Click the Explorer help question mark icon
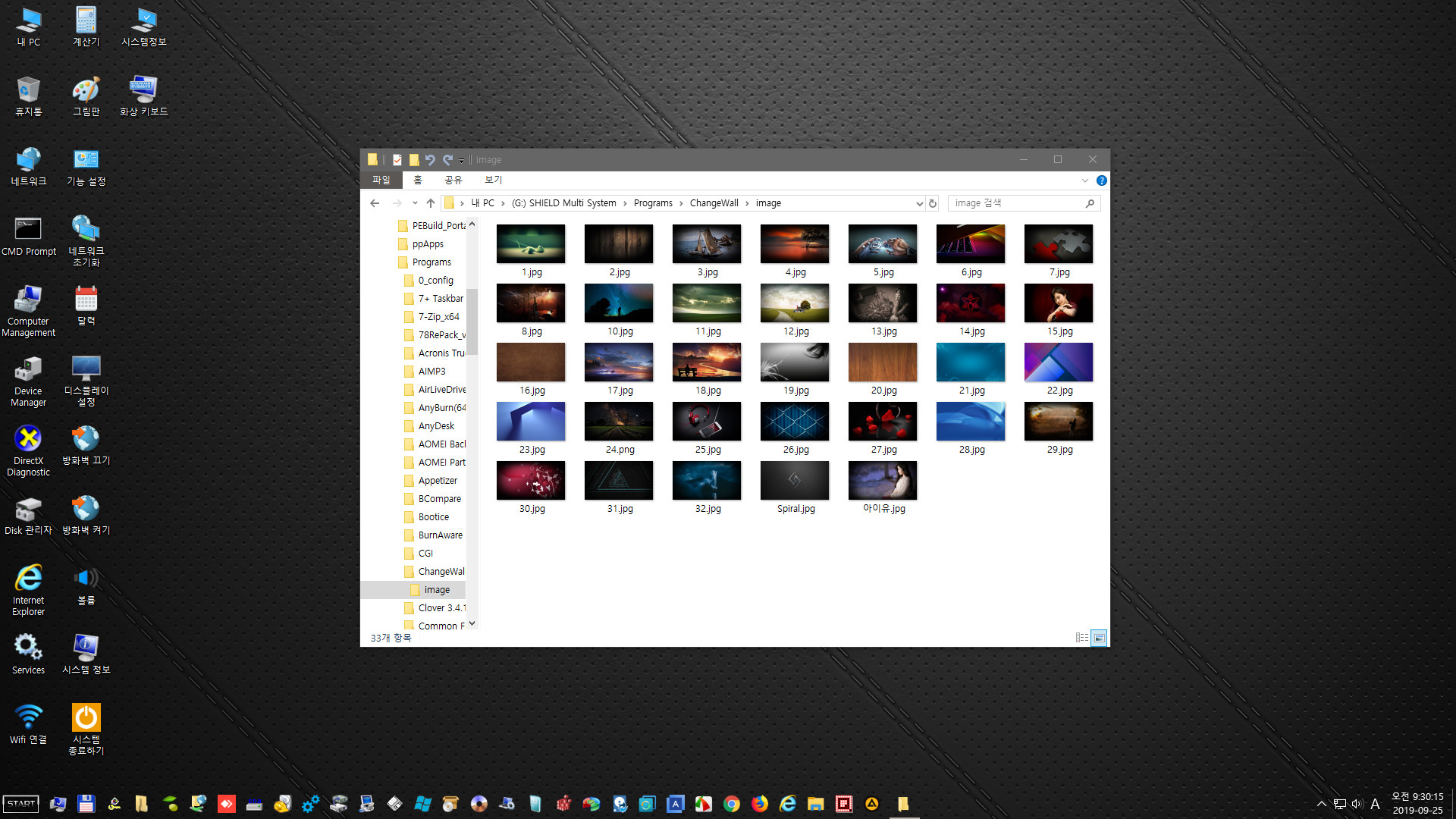 [x=1102, y=180]
